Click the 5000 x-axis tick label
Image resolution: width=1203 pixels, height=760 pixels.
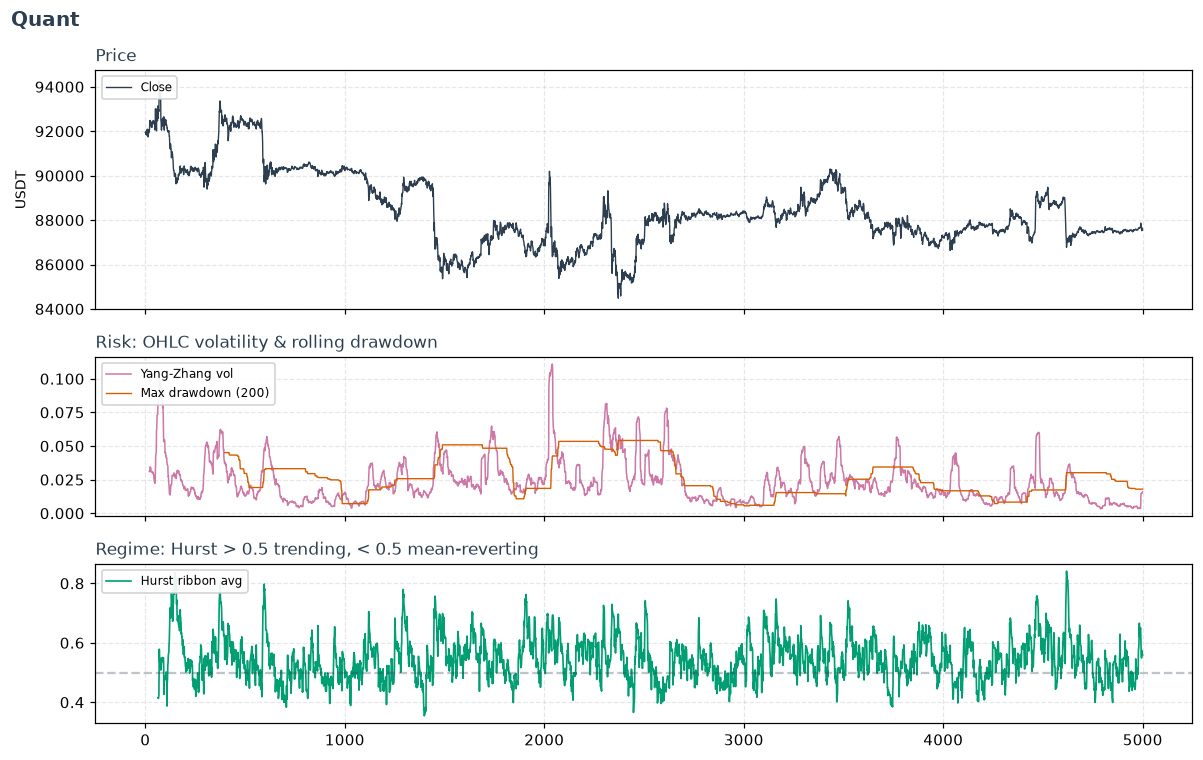(1143, 741)
